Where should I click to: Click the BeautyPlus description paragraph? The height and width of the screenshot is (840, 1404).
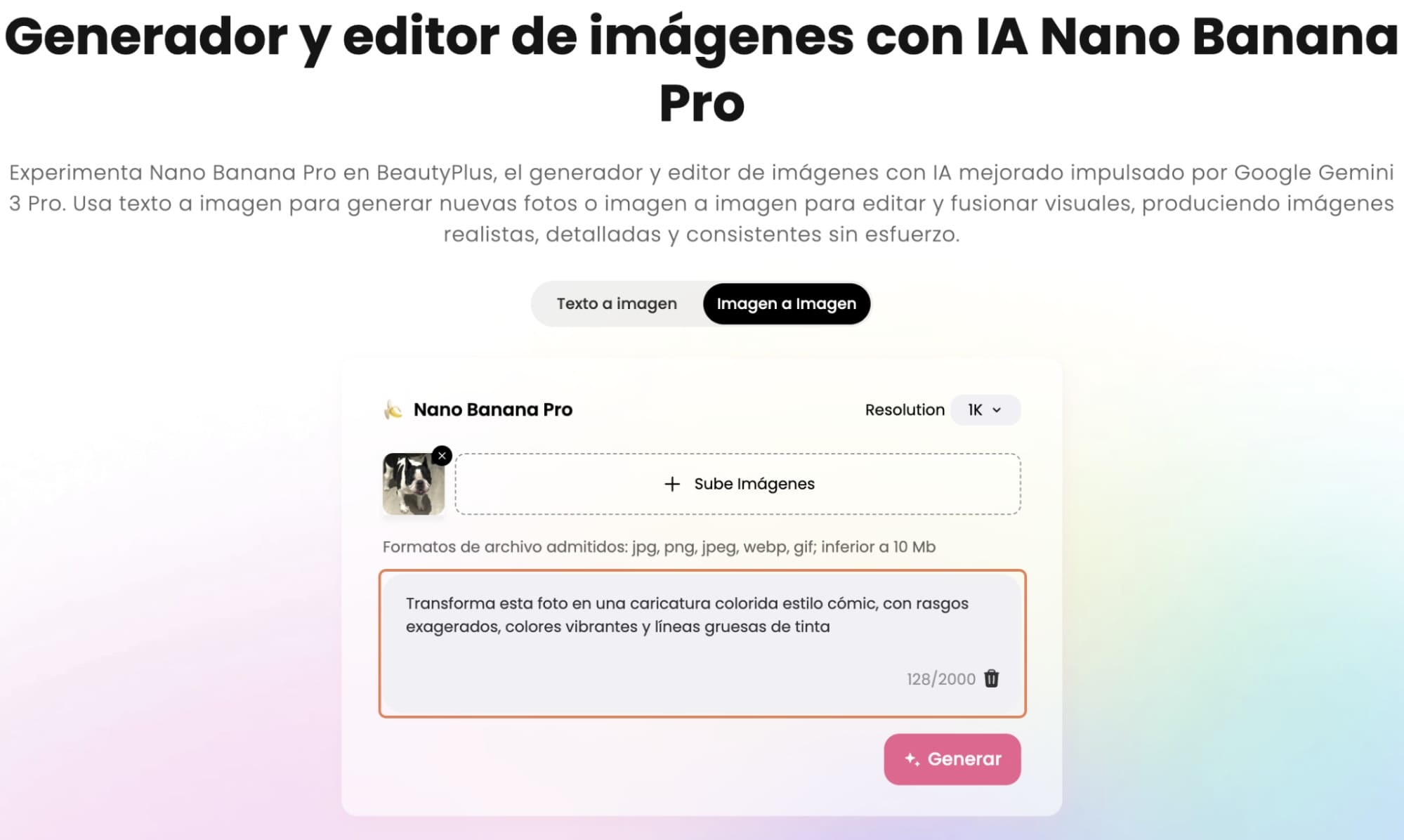click(x=702, y=203)
